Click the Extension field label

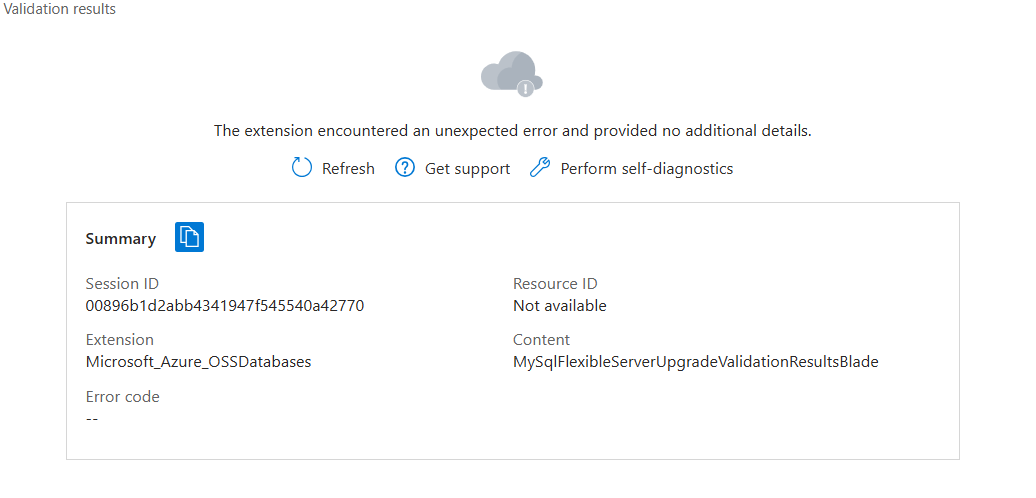(120, 340)
